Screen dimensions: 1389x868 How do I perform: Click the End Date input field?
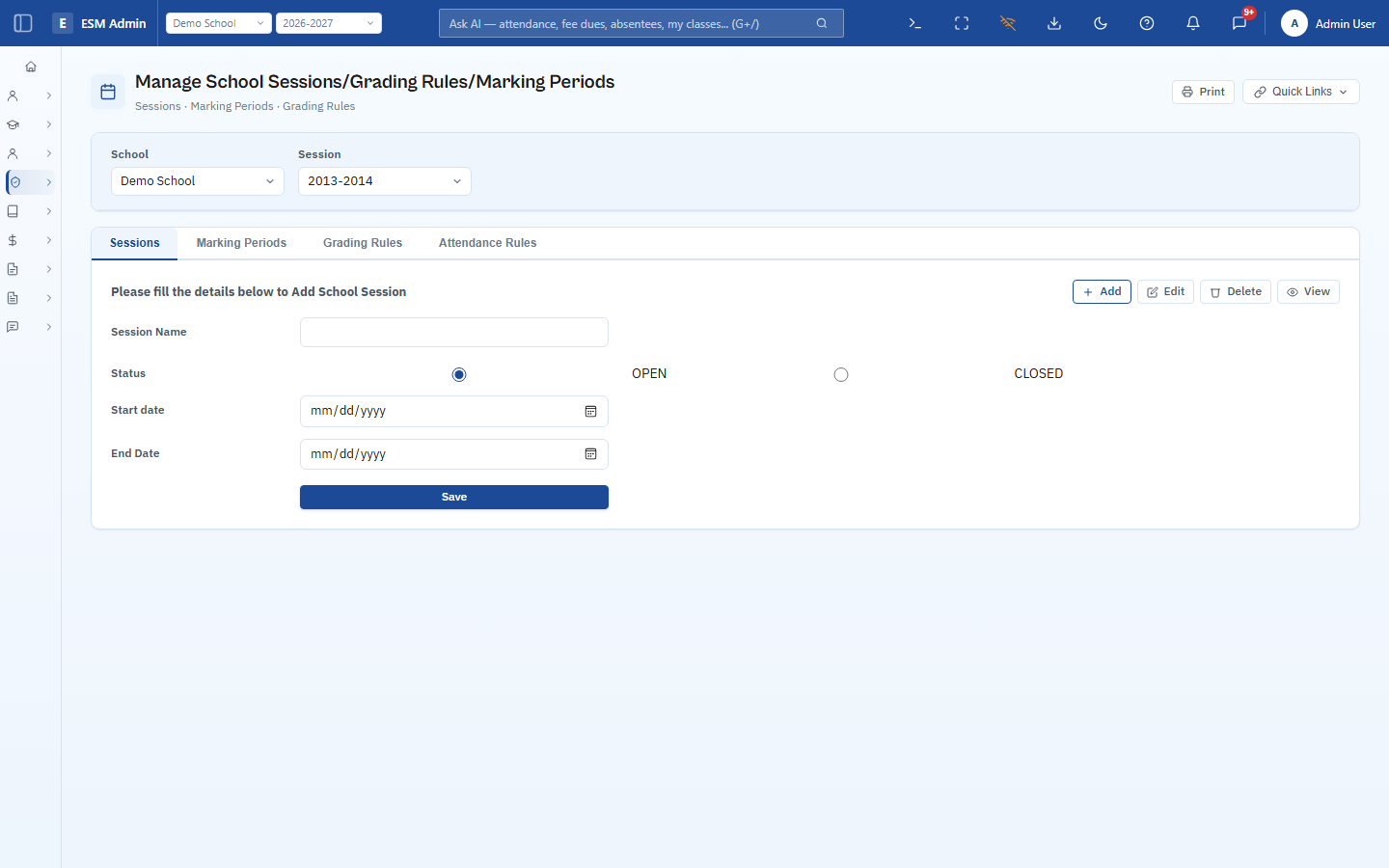[454, 454]
